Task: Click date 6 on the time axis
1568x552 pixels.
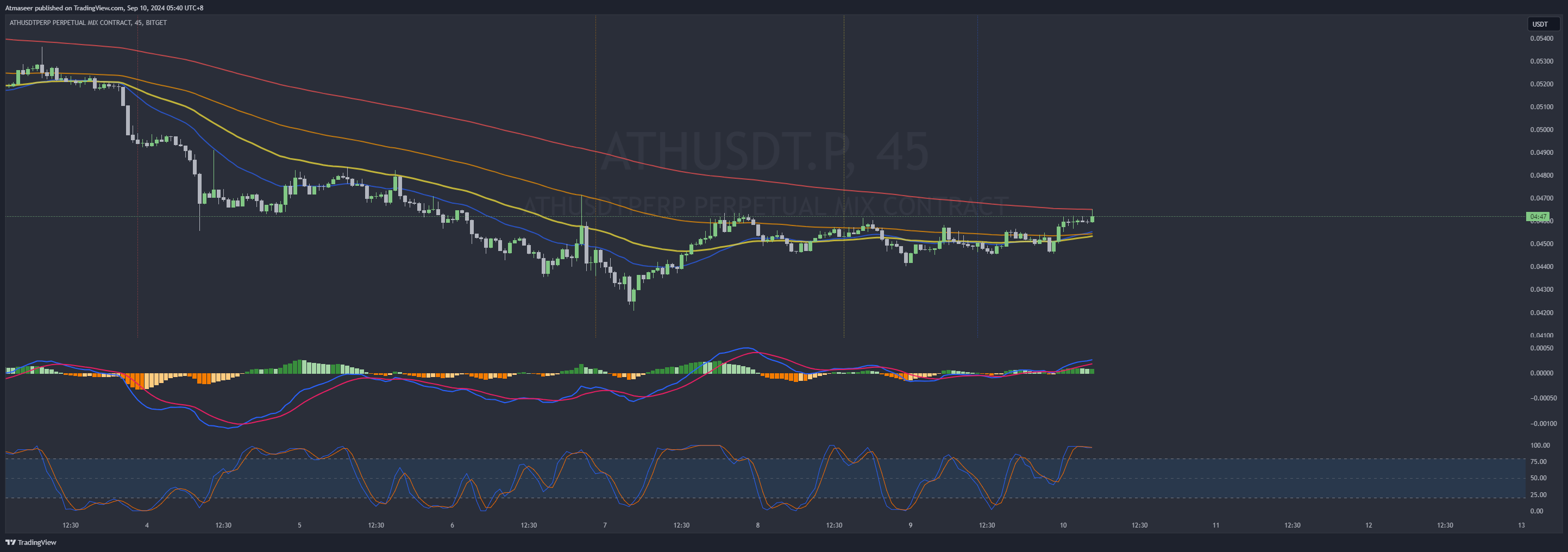Action: [x=452, y=525]
